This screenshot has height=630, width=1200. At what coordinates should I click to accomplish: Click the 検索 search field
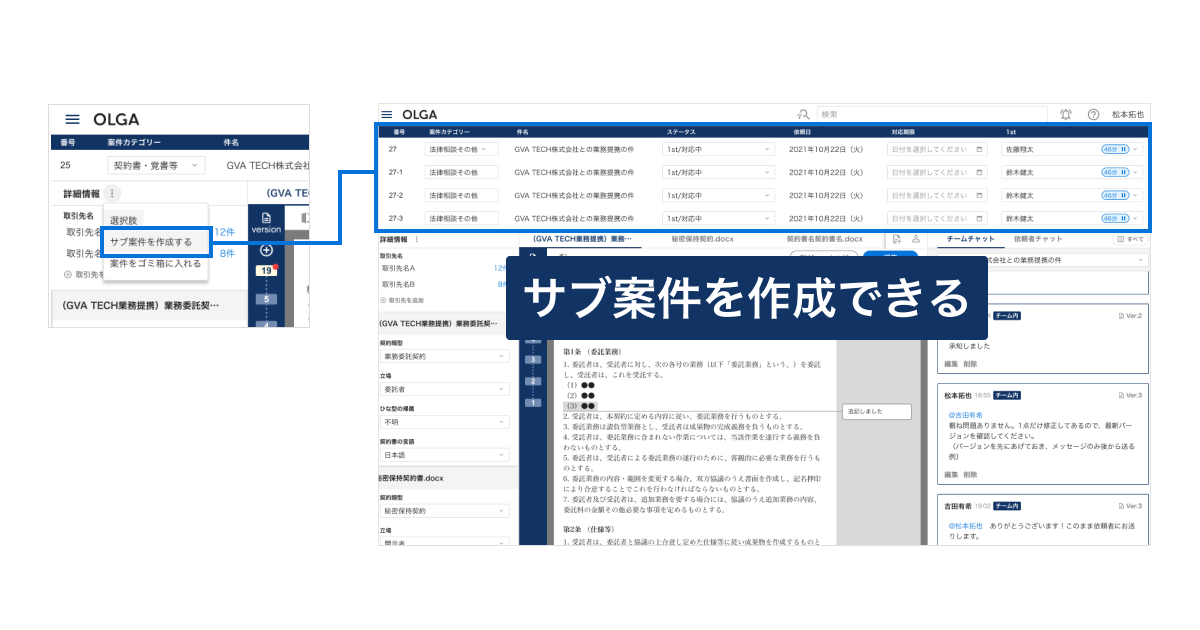tap(932, 114)
